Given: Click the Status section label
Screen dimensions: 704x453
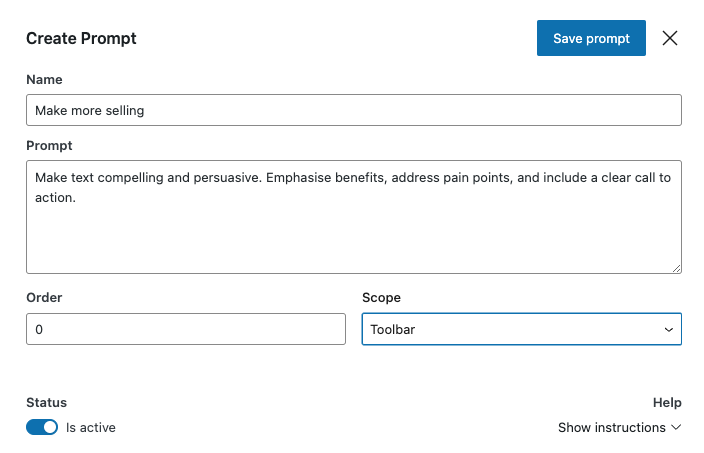Looking at the screenshot, I should (46, 402).
